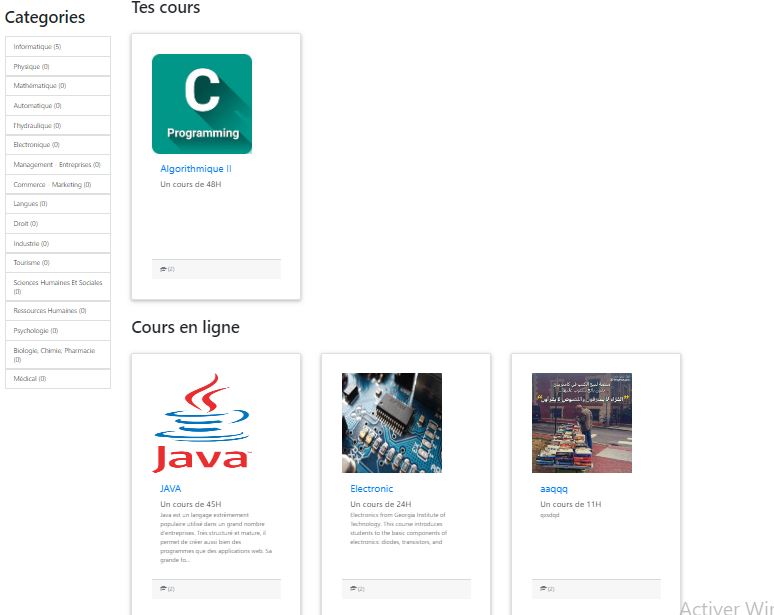Viewport: 774px width, 615px height.
Task: Click the Electronic course description paragraph
Action: point(399,528)
